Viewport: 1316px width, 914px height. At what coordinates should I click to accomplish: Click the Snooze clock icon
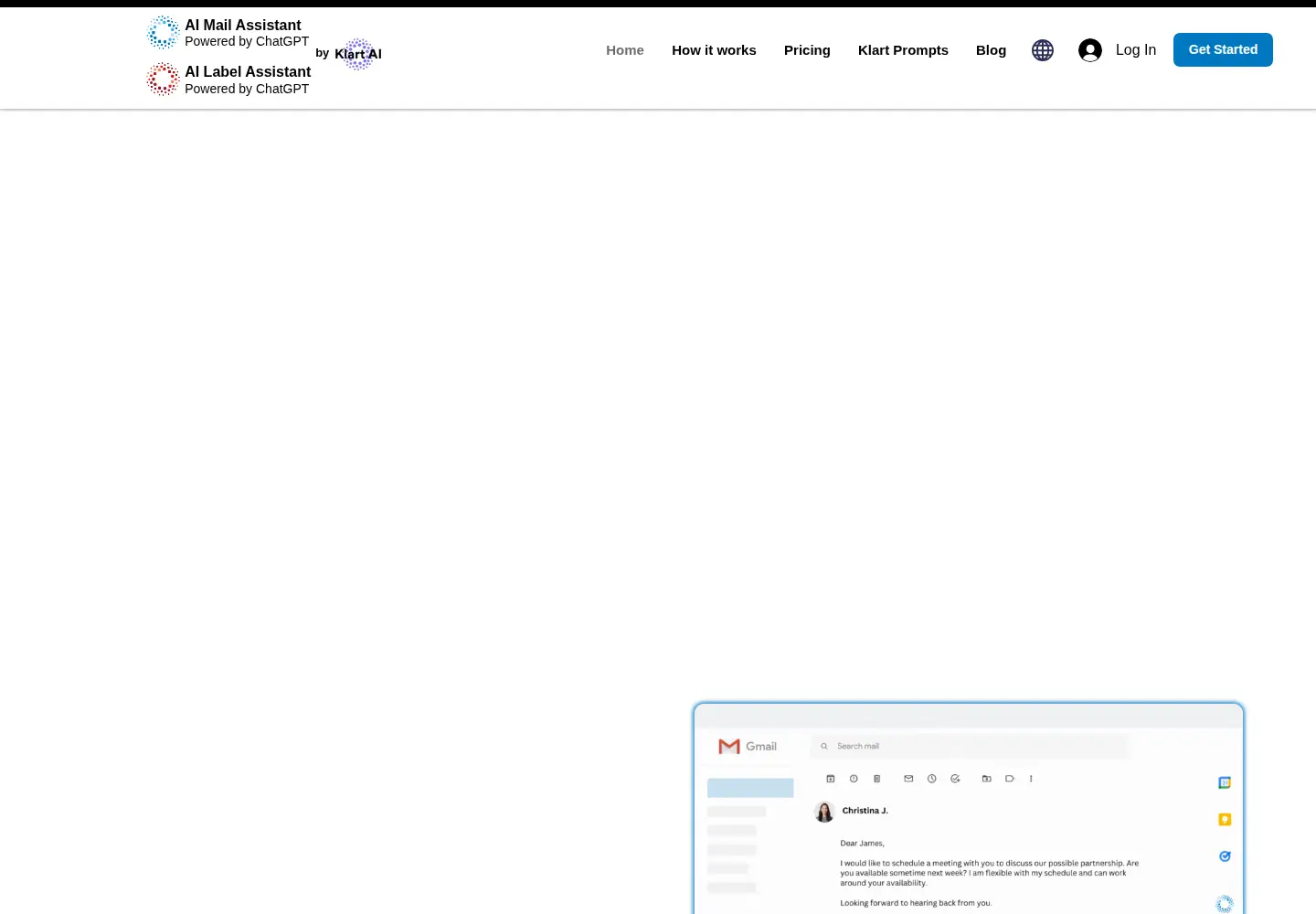[x=932, y=779]
